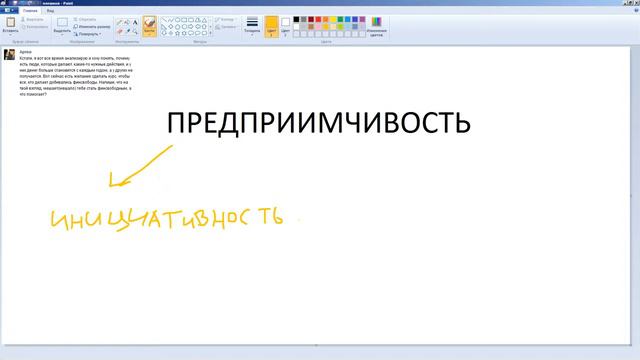Image resolution: width=640 pixels, height=360 pixels.
Task: Select the Fill with color bucket tool
Action: pyautogui.click(x=127, y=22)
